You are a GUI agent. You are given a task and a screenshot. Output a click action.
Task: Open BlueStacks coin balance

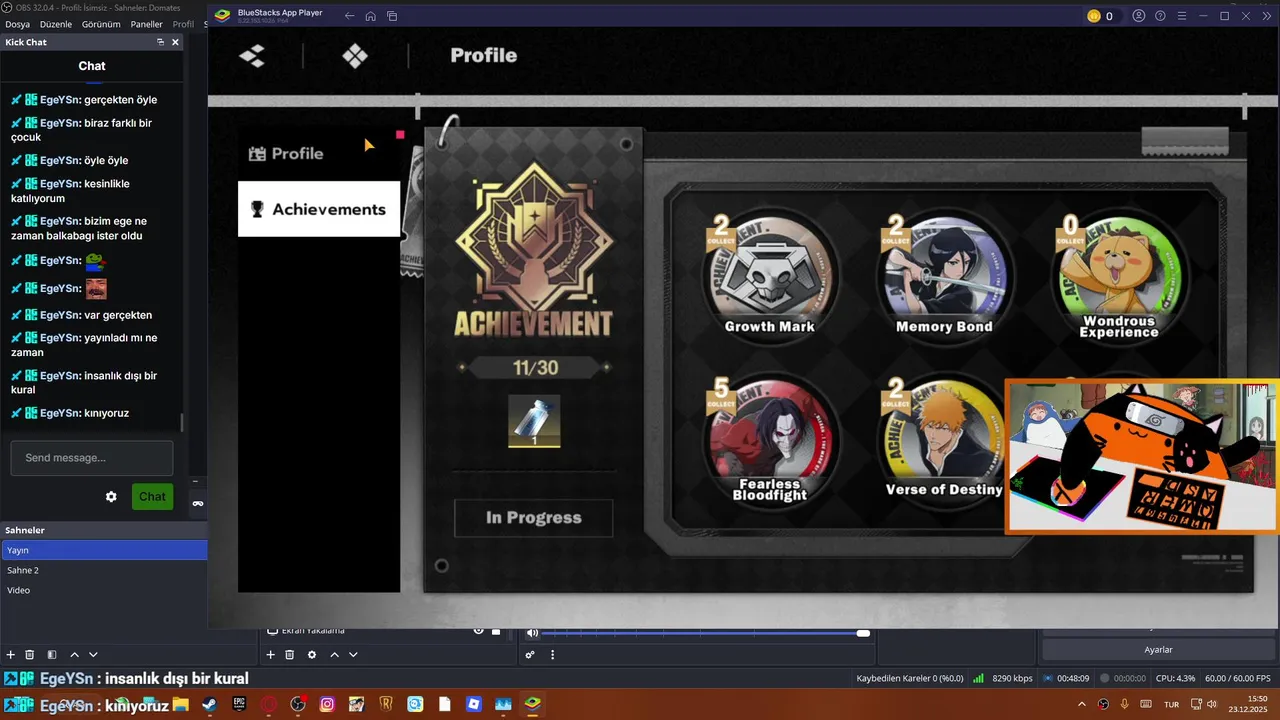(1101, 16)
